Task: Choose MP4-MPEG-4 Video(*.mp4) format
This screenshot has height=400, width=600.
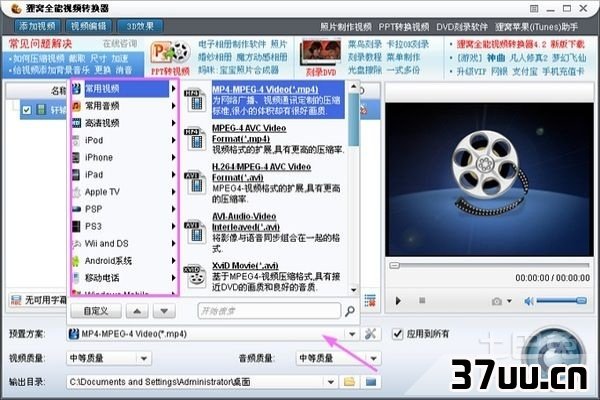Action: click(x=278, y=100)
